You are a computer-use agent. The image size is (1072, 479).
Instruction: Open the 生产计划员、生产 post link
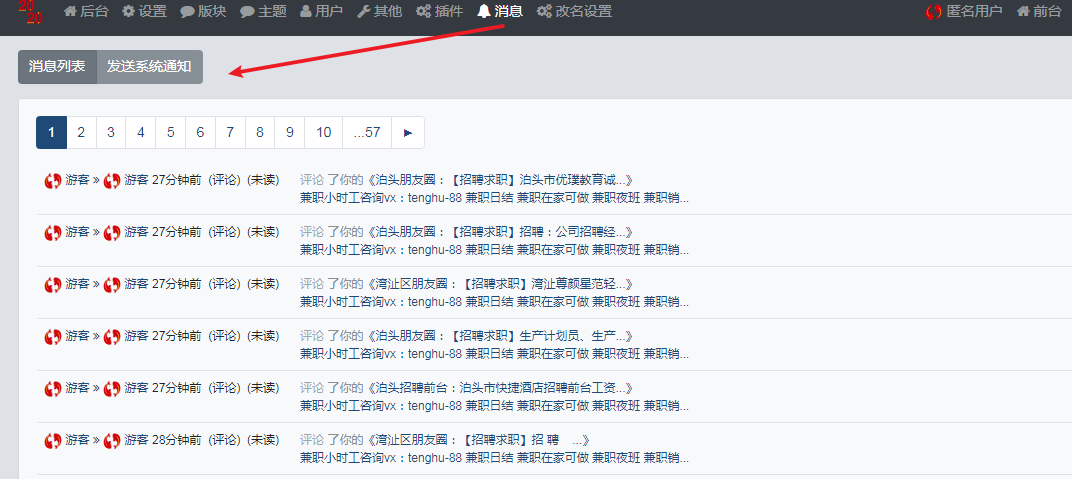pyautogui.click(x=500, y=336)
